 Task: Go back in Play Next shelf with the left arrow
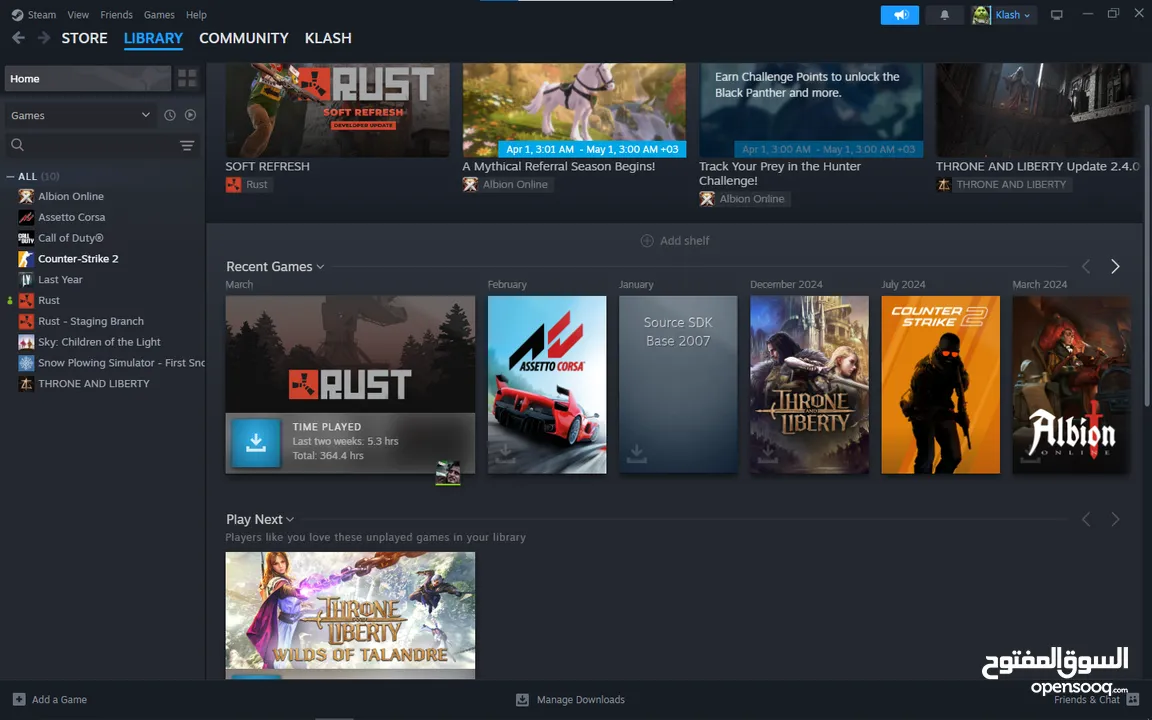click(1086, 519)
